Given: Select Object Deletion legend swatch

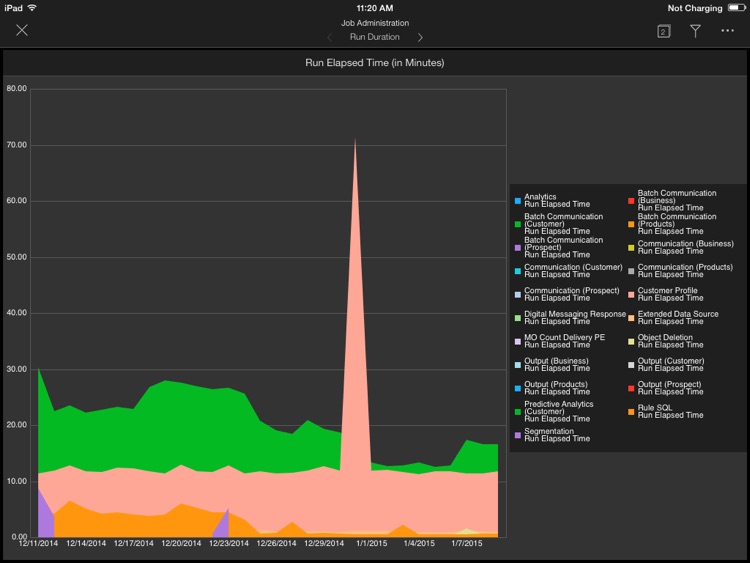Looking at the screenshot, I should pos(631,342).
